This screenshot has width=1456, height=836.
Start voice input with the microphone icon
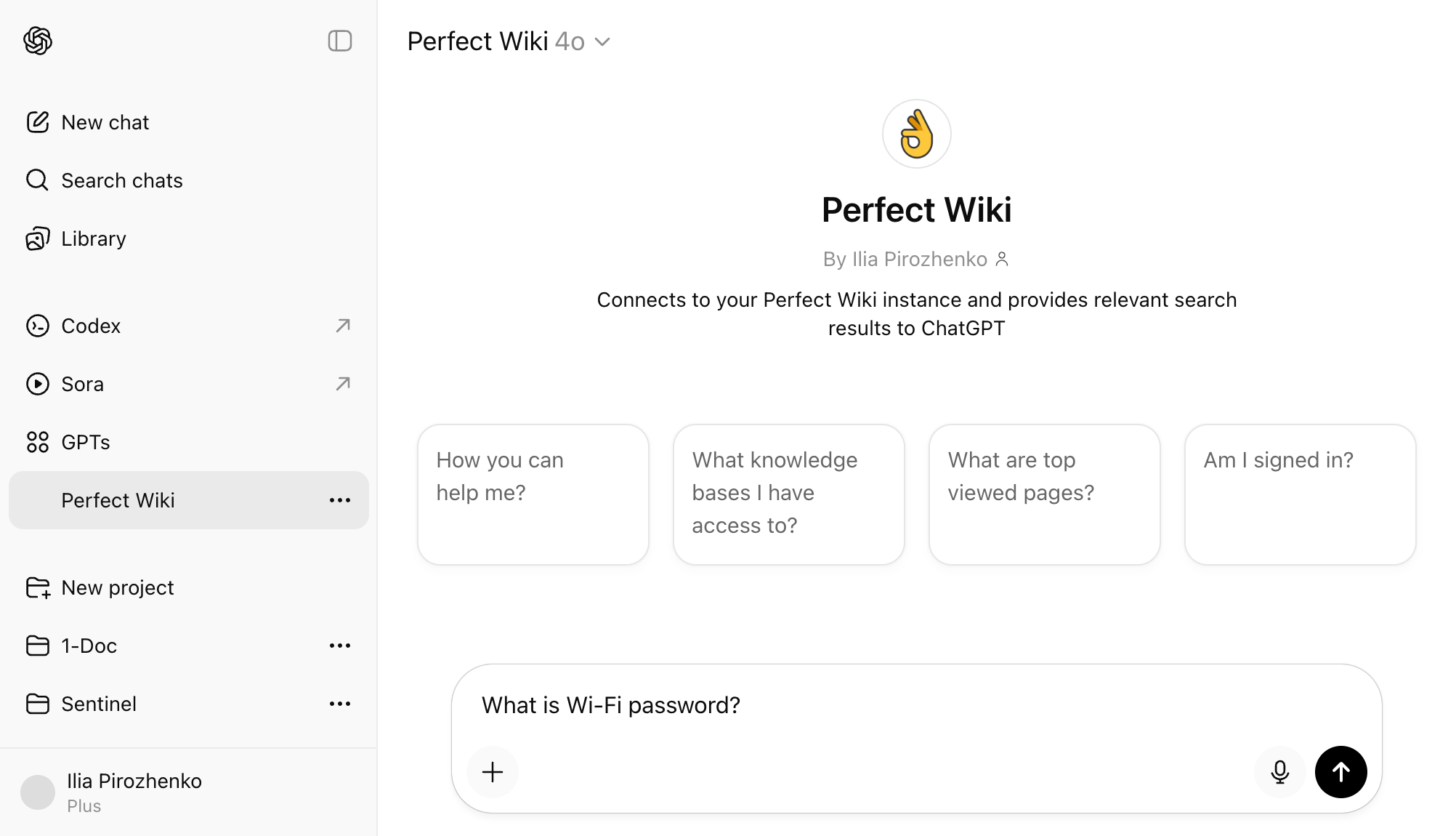point(1279,772)
